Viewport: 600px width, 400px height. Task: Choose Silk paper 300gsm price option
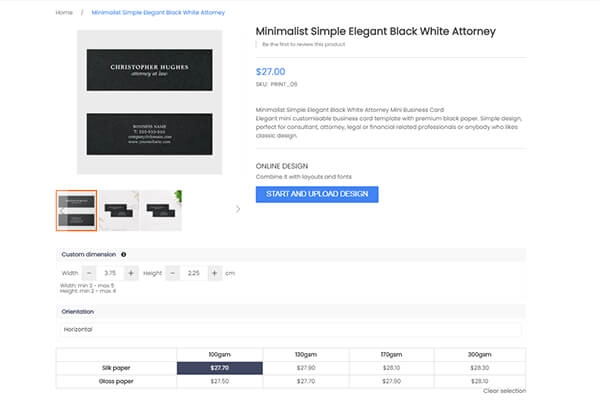(x=480, y=368)
